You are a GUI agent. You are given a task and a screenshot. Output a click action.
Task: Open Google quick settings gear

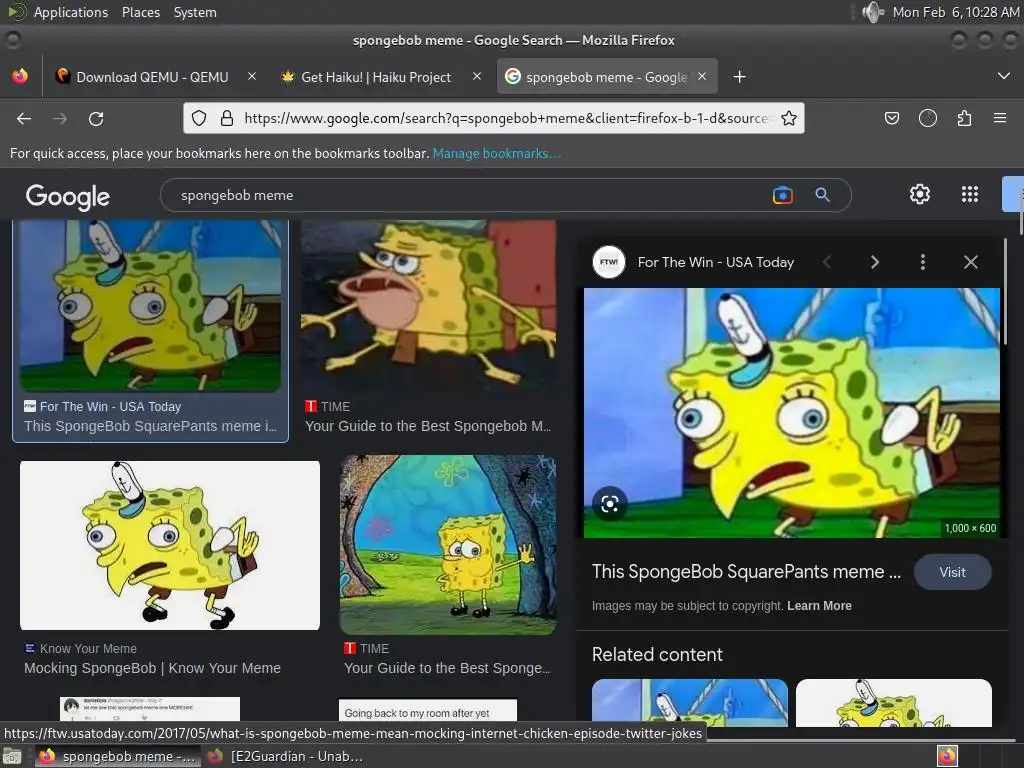point(920,194)
